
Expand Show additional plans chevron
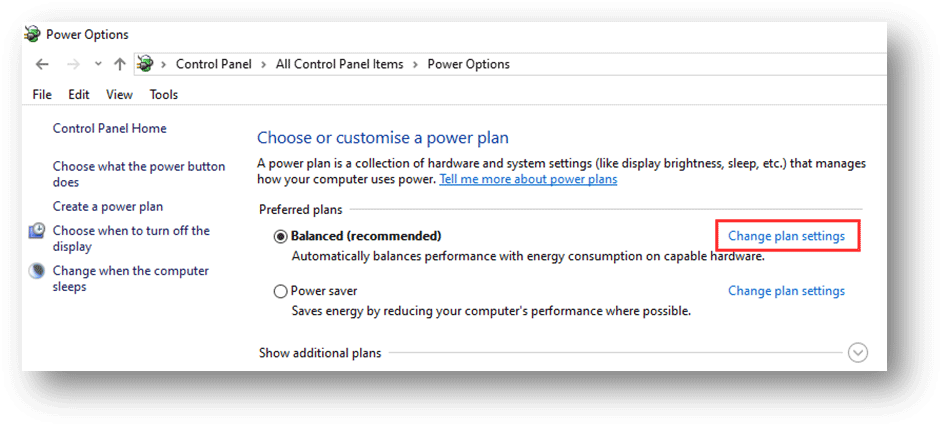pyautogui.click(x=857, y=353)
